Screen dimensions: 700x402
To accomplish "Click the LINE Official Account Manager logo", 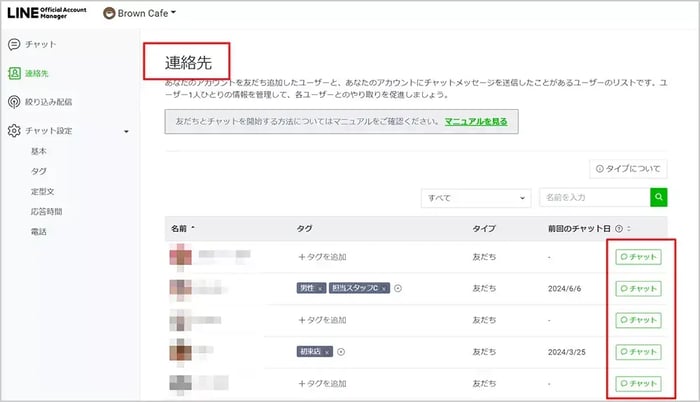I will click(x=46, y=13).
